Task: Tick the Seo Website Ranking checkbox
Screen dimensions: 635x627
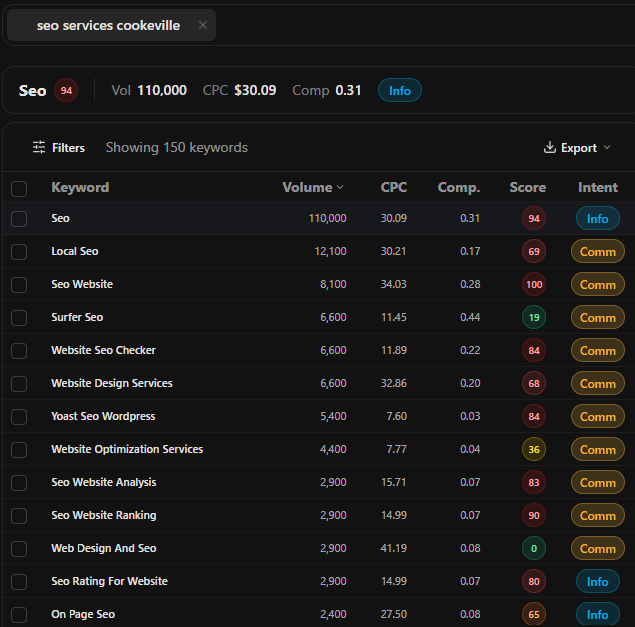Action: pos(19,516)
